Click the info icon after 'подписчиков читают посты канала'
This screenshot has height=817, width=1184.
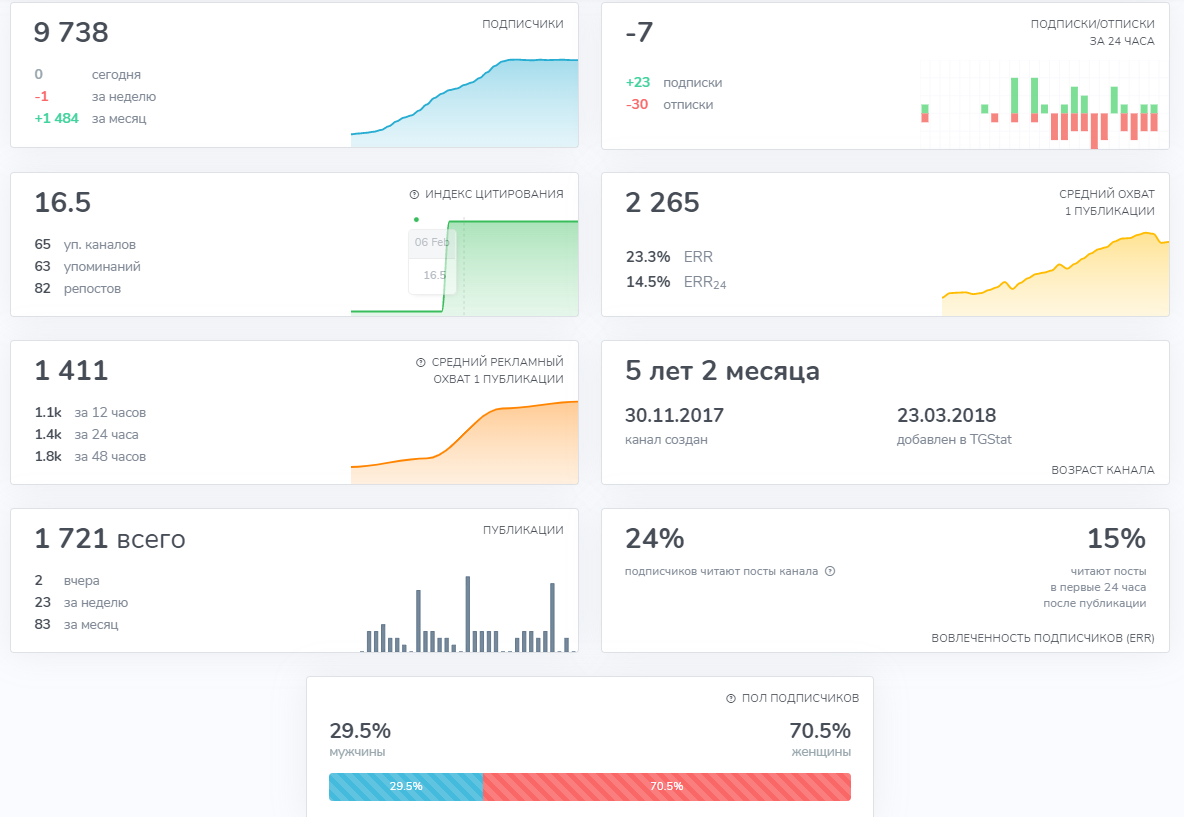[x=830, y=571]
